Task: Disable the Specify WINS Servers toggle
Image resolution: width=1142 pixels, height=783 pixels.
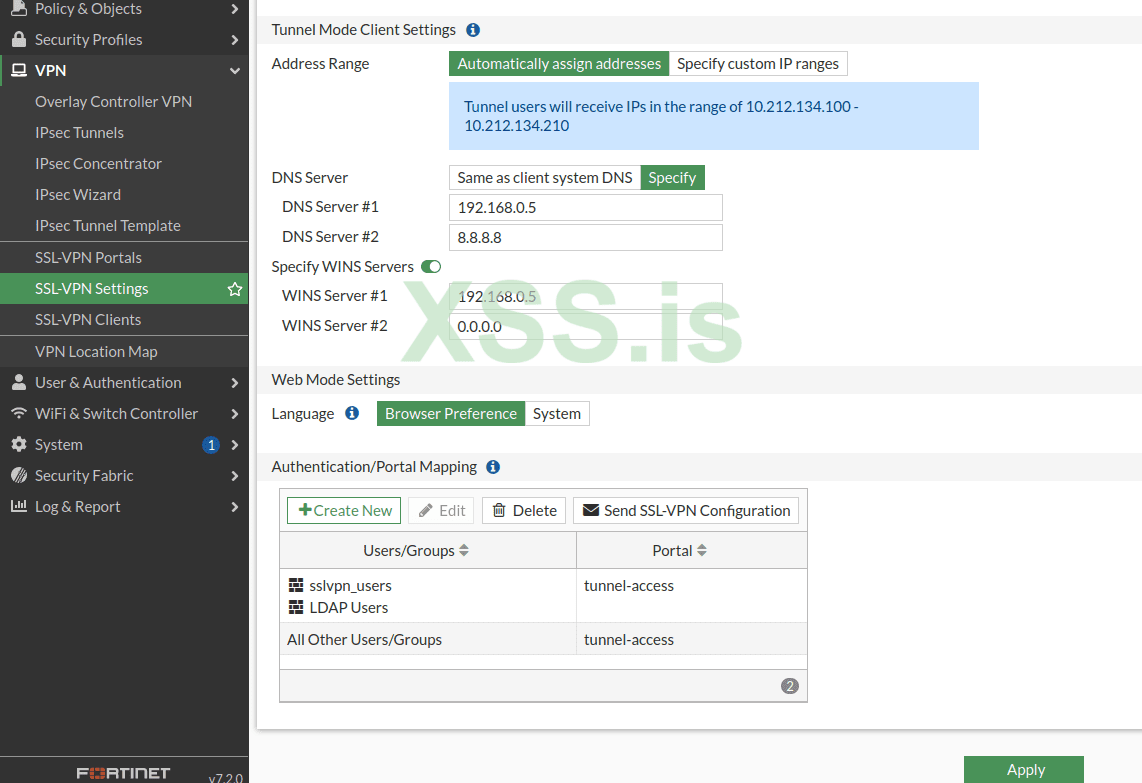Action: (x=431, y=267)
